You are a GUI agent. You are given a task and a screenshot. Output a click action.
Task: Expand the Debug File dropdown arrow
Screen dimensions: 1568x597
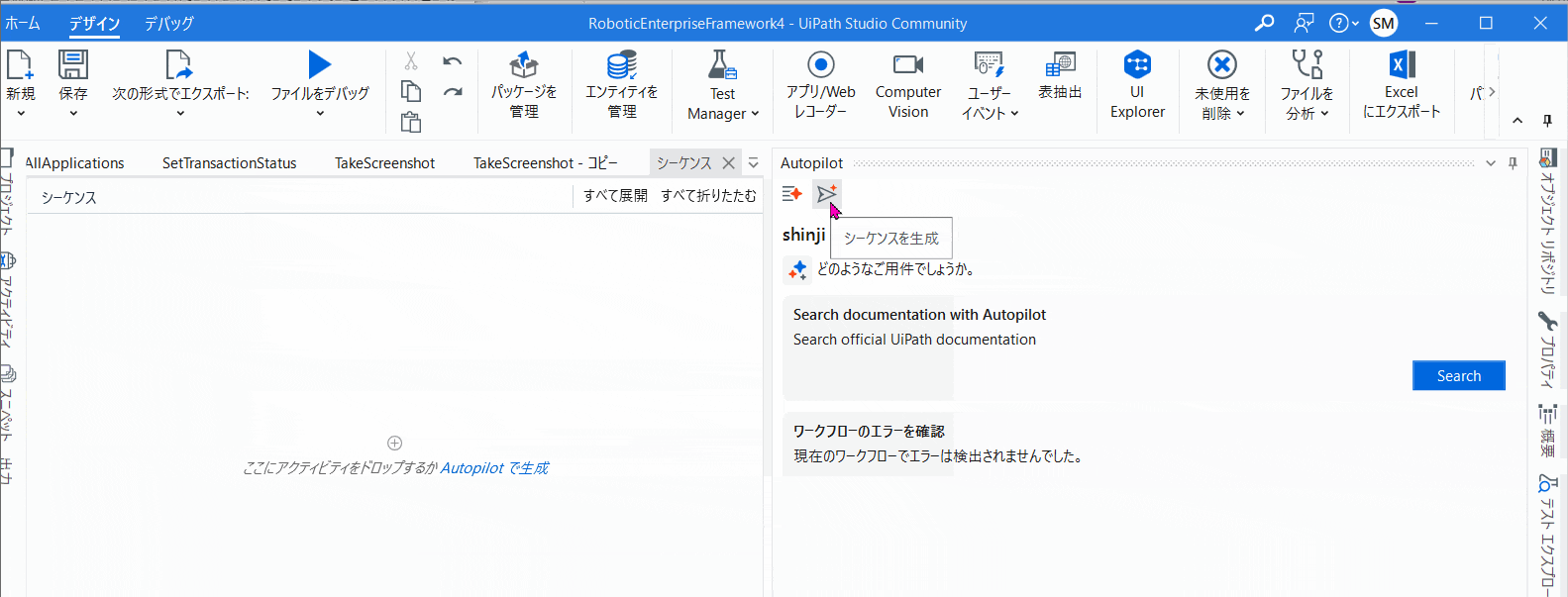(x=320, y=114)
